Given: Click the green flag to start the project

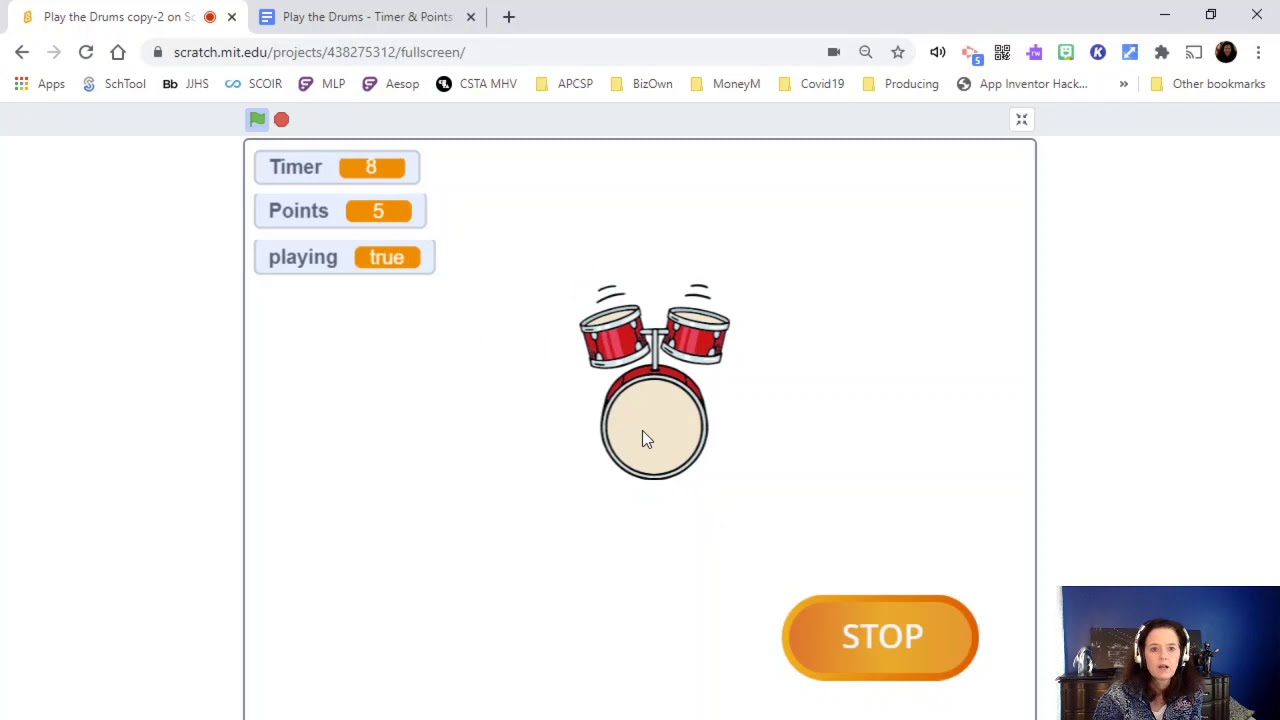Looking at the screenshot, I should [x=257, y=119].
